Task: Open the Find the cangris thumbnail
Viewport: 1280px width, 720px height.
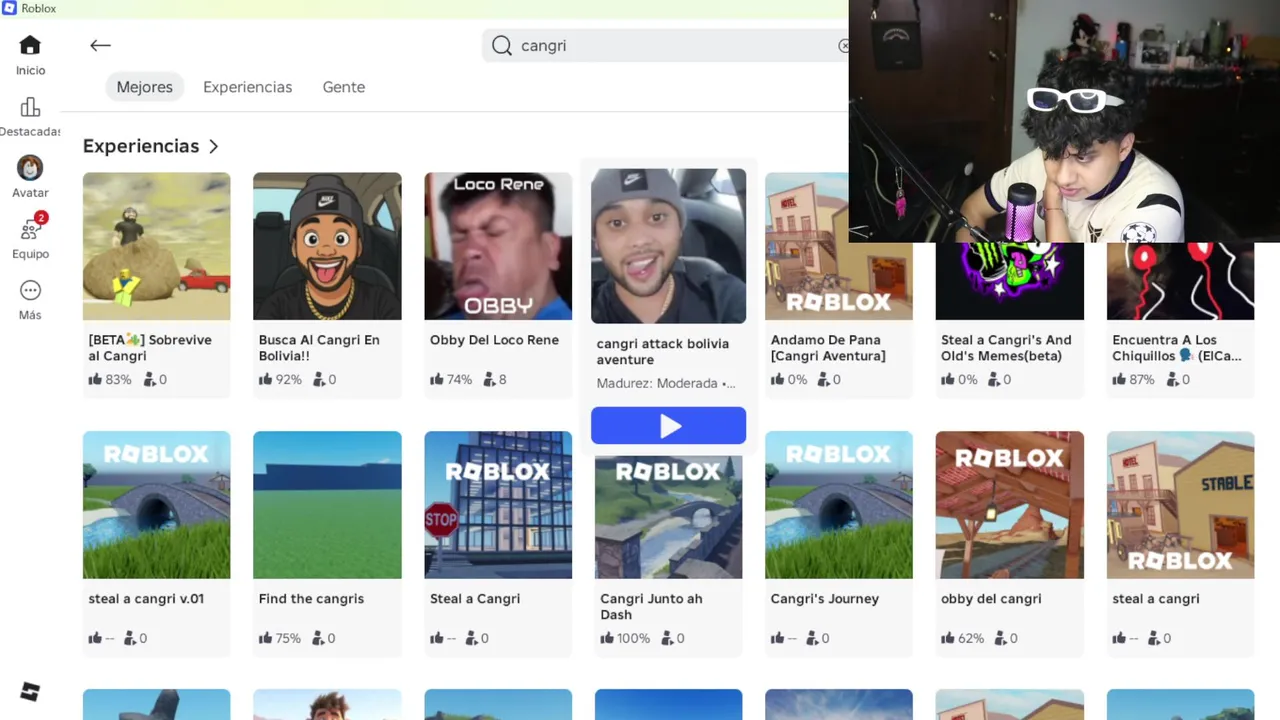Action: point(327,505)
